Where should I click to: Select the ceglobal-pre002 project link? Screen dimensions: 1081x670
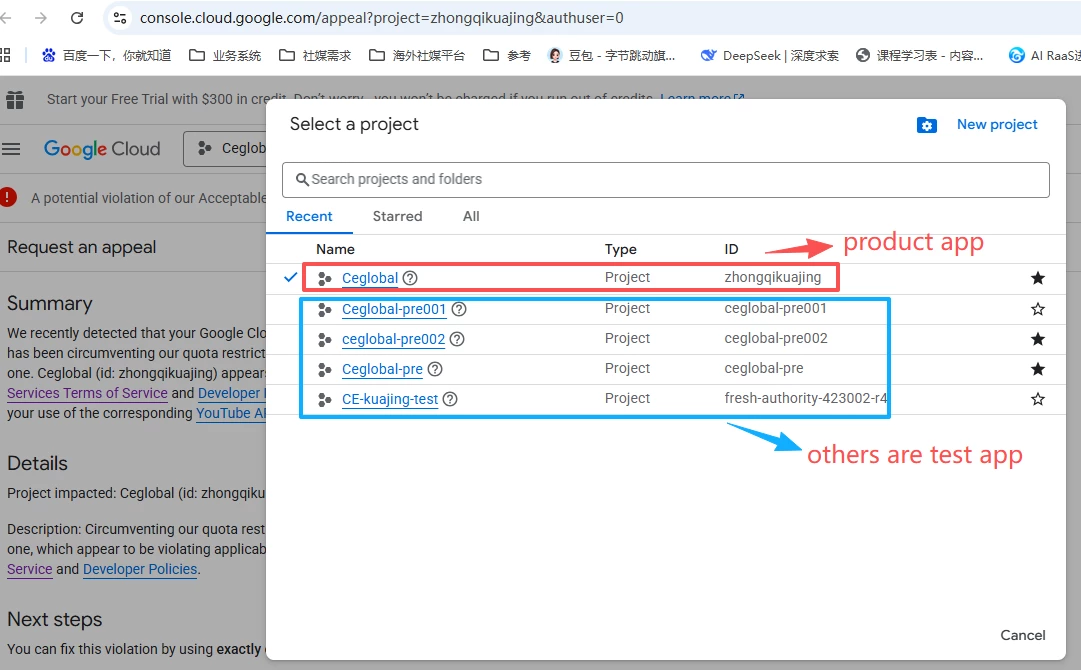393,339
